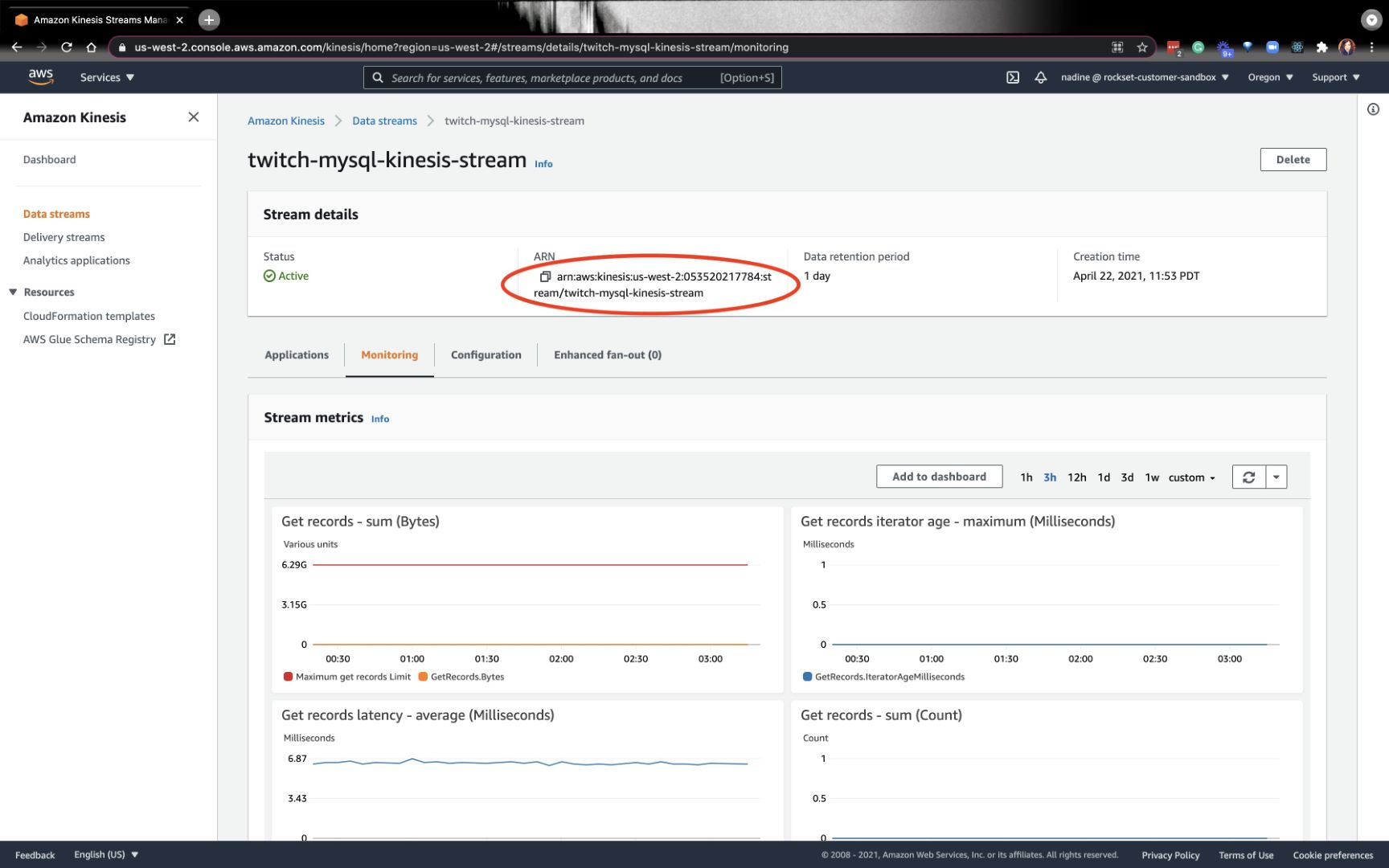This screenshot has height=868, width=1389.
Task: Open AWS CloudShell terminal icon
Action: tap(1013, 77)
